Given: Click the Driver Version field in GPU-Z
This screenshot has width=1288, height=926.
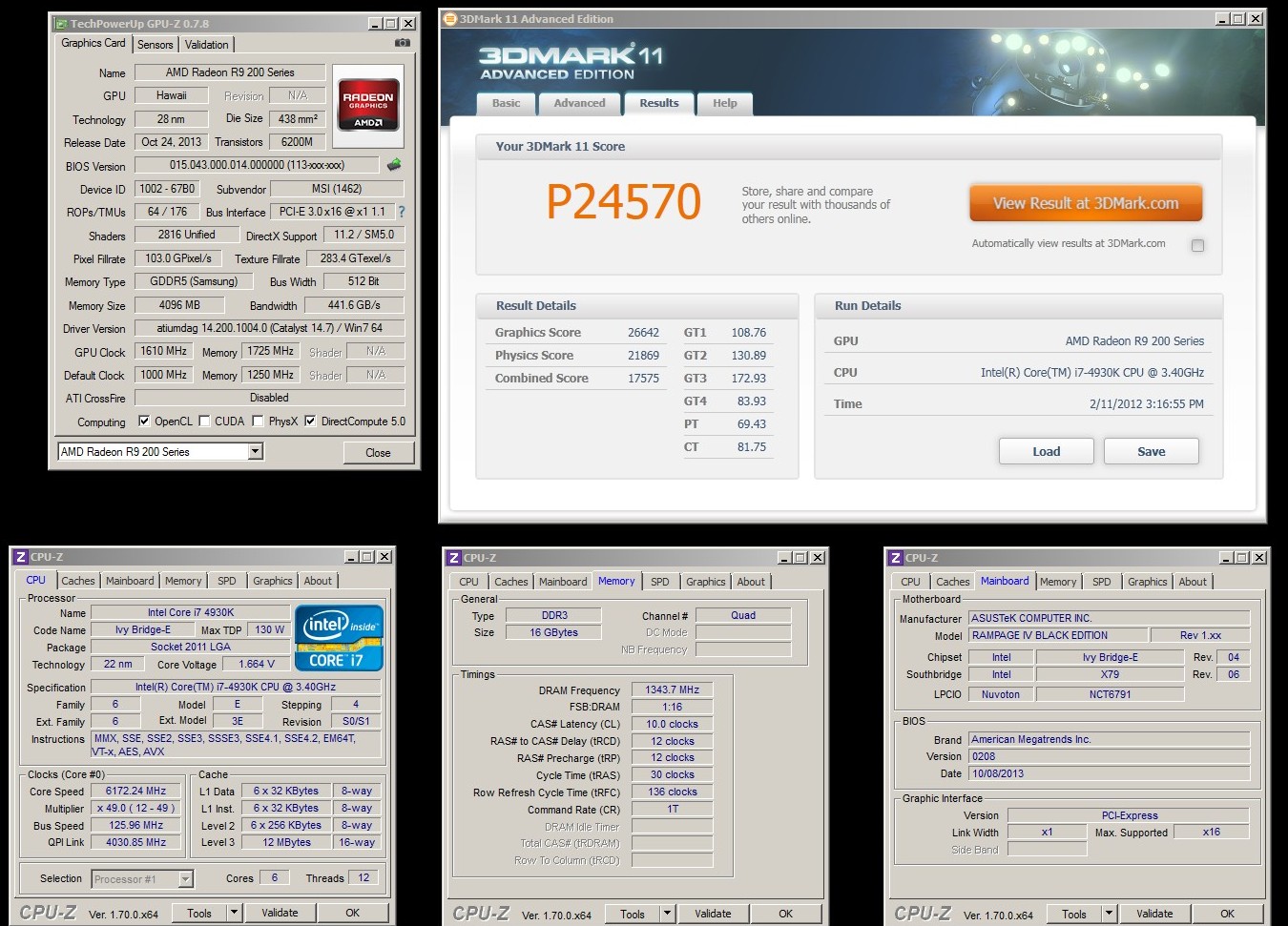Looking at the screenshot, I should tap(269, 328).
